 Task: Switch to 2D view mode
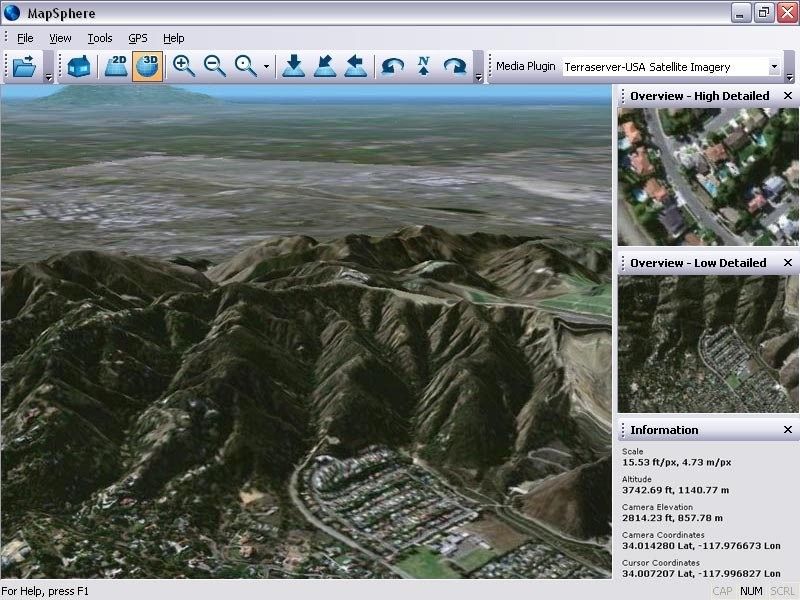pyautogui.click(x=117, y=66)
